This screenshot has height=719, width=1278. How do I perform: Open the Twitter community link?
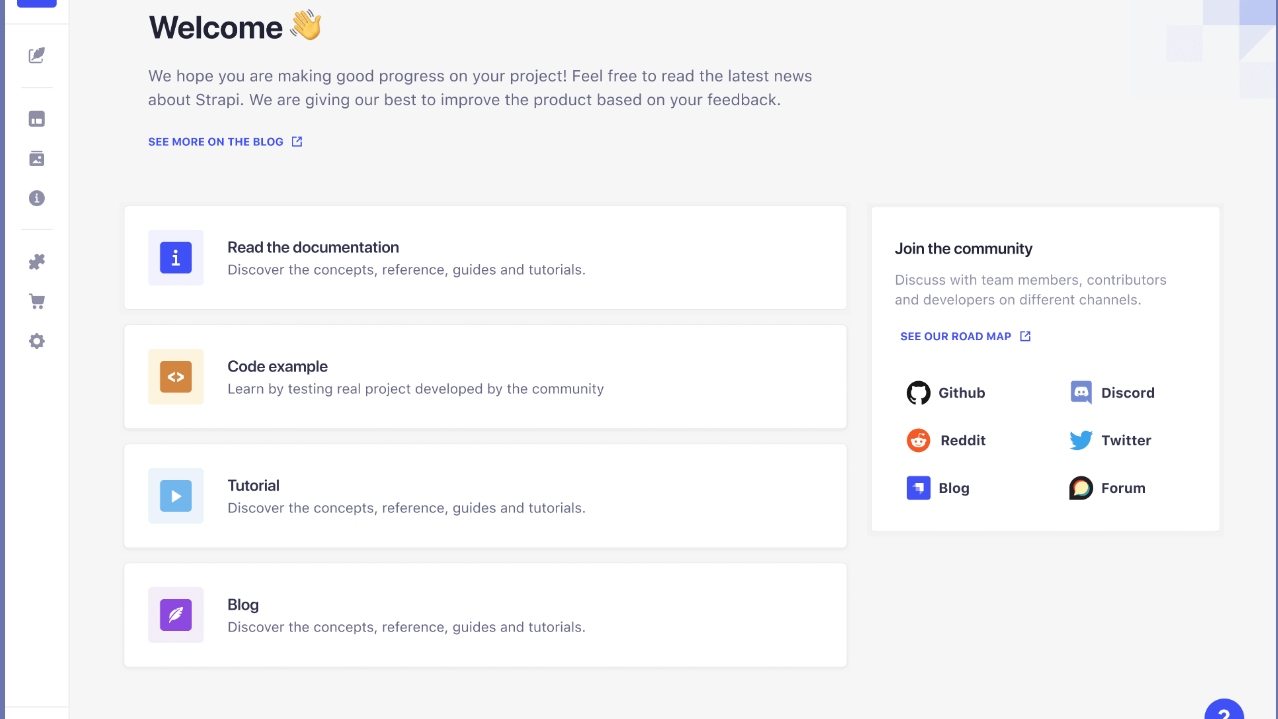(1110, 440)
